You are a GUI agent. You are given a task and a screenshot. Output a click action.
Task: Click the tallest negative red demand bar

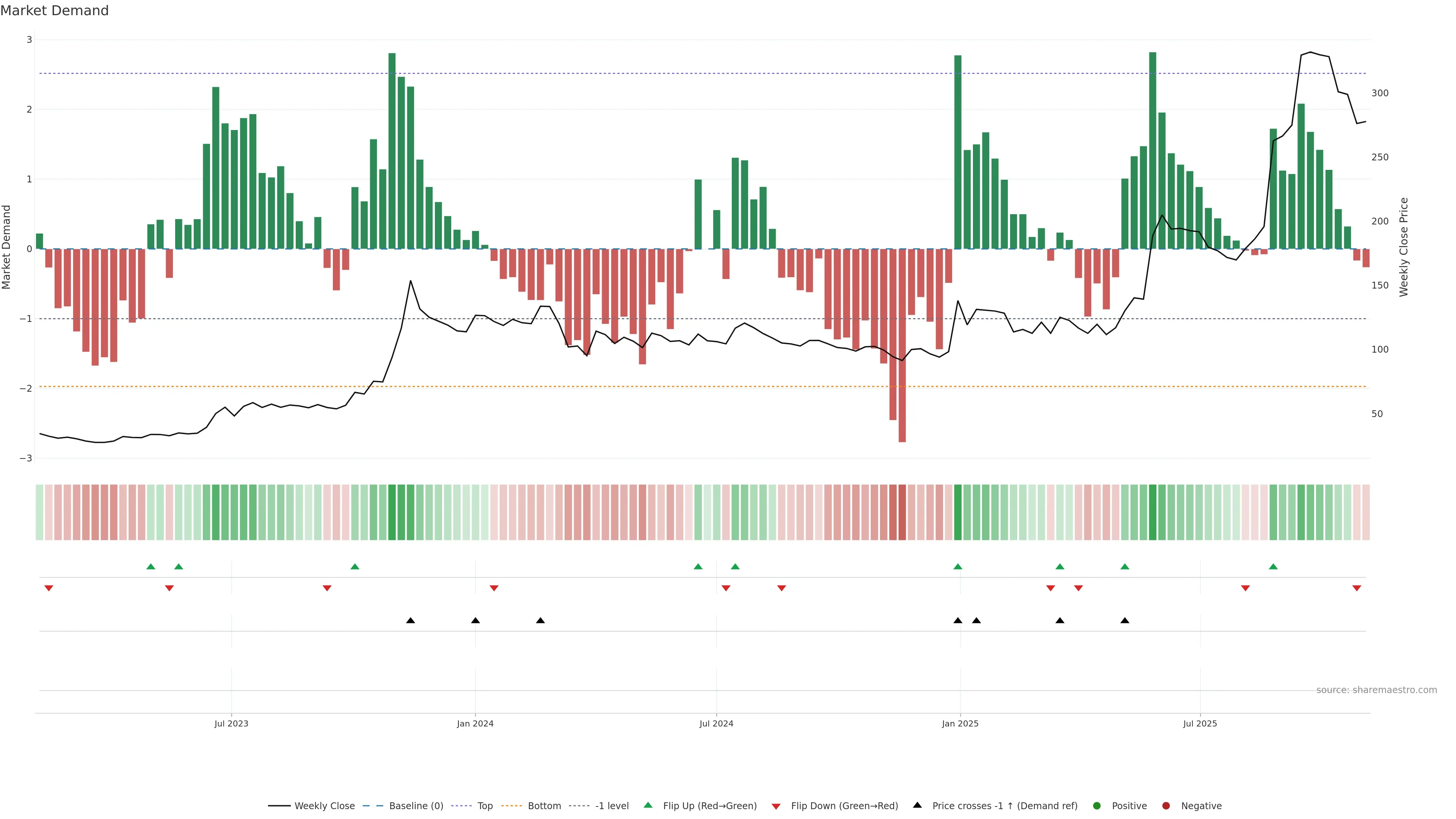902,345
